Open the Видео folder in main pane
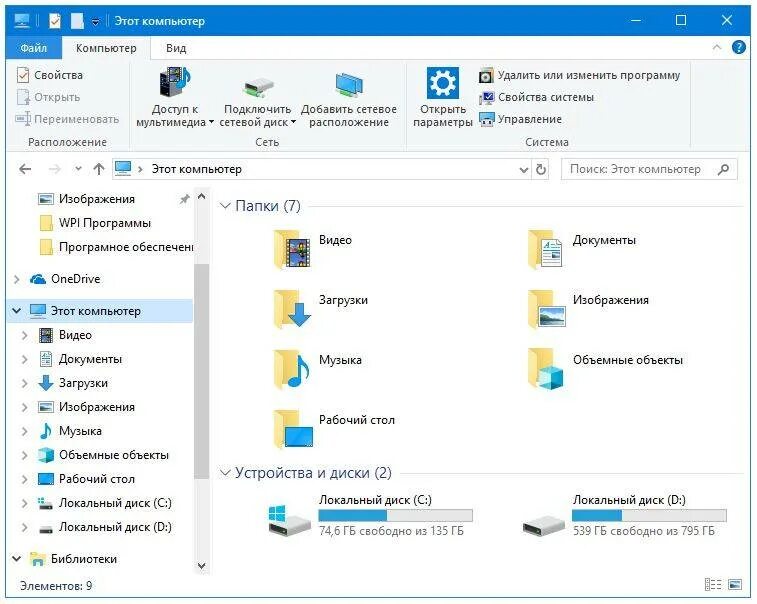 coord(313,250)
